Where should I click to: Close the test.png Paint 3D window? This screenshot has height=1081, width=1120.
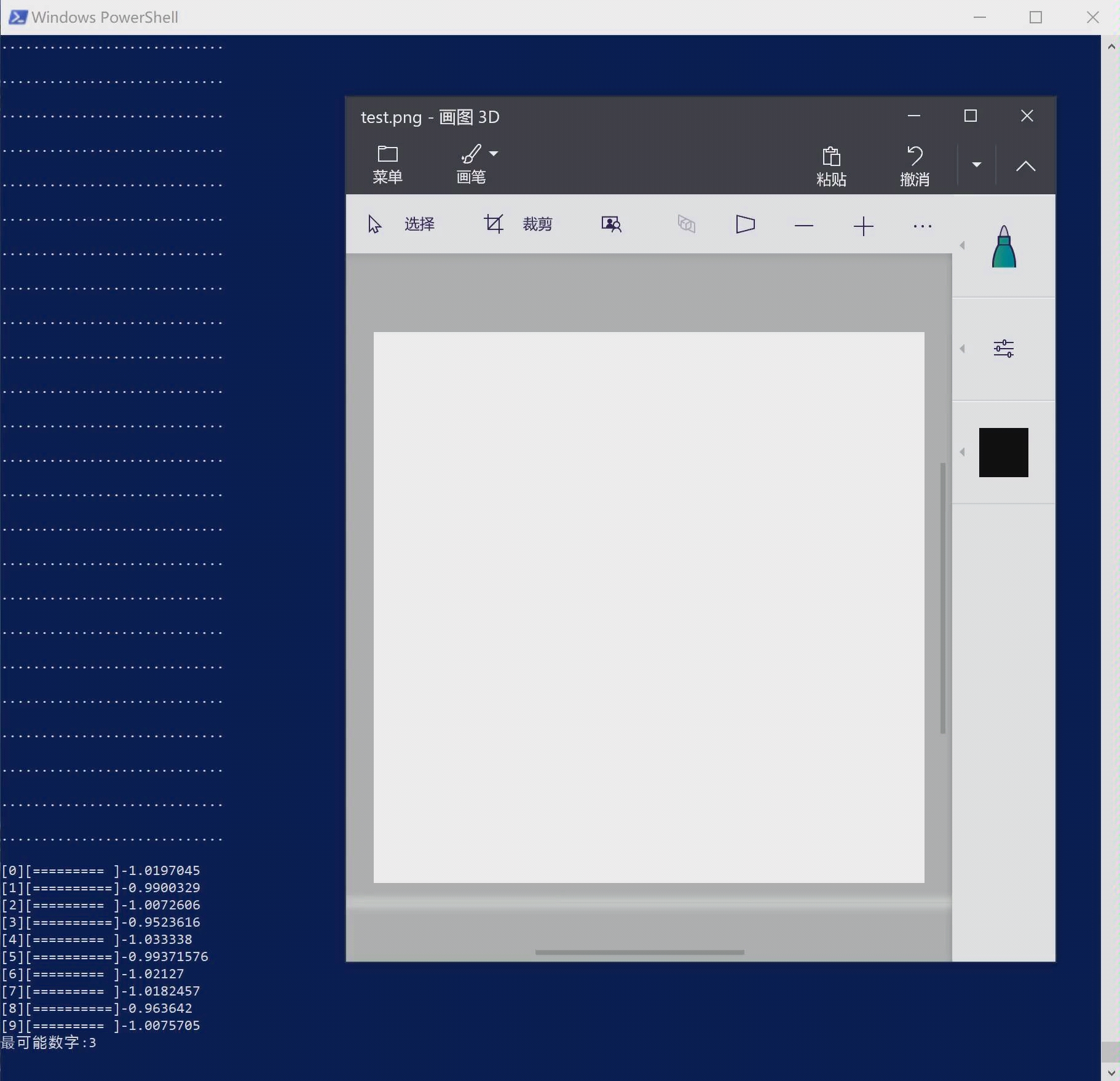1027,116
